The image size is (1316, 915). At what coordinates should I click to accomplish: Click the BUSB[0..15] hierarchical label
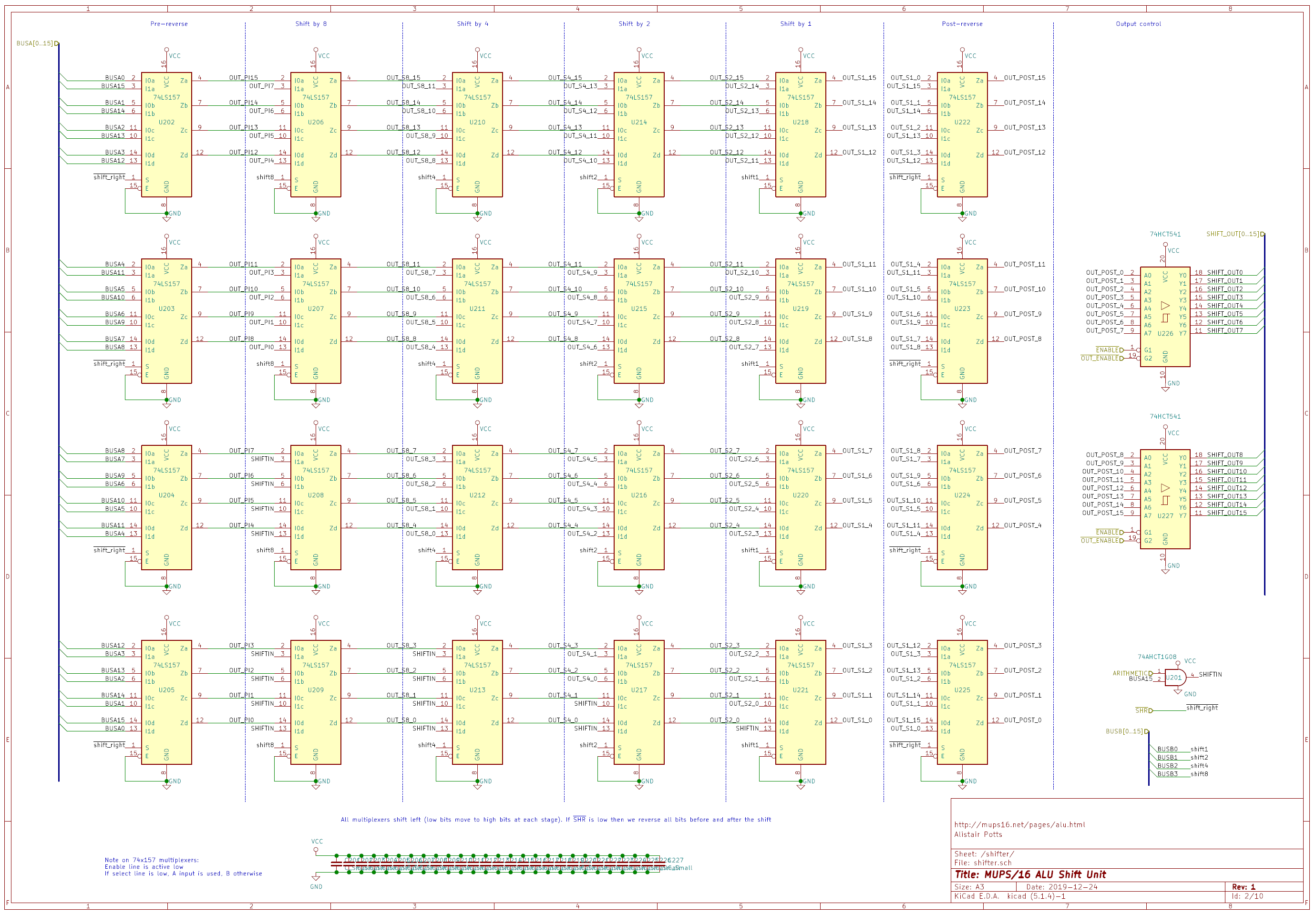tap(1128, 731)
